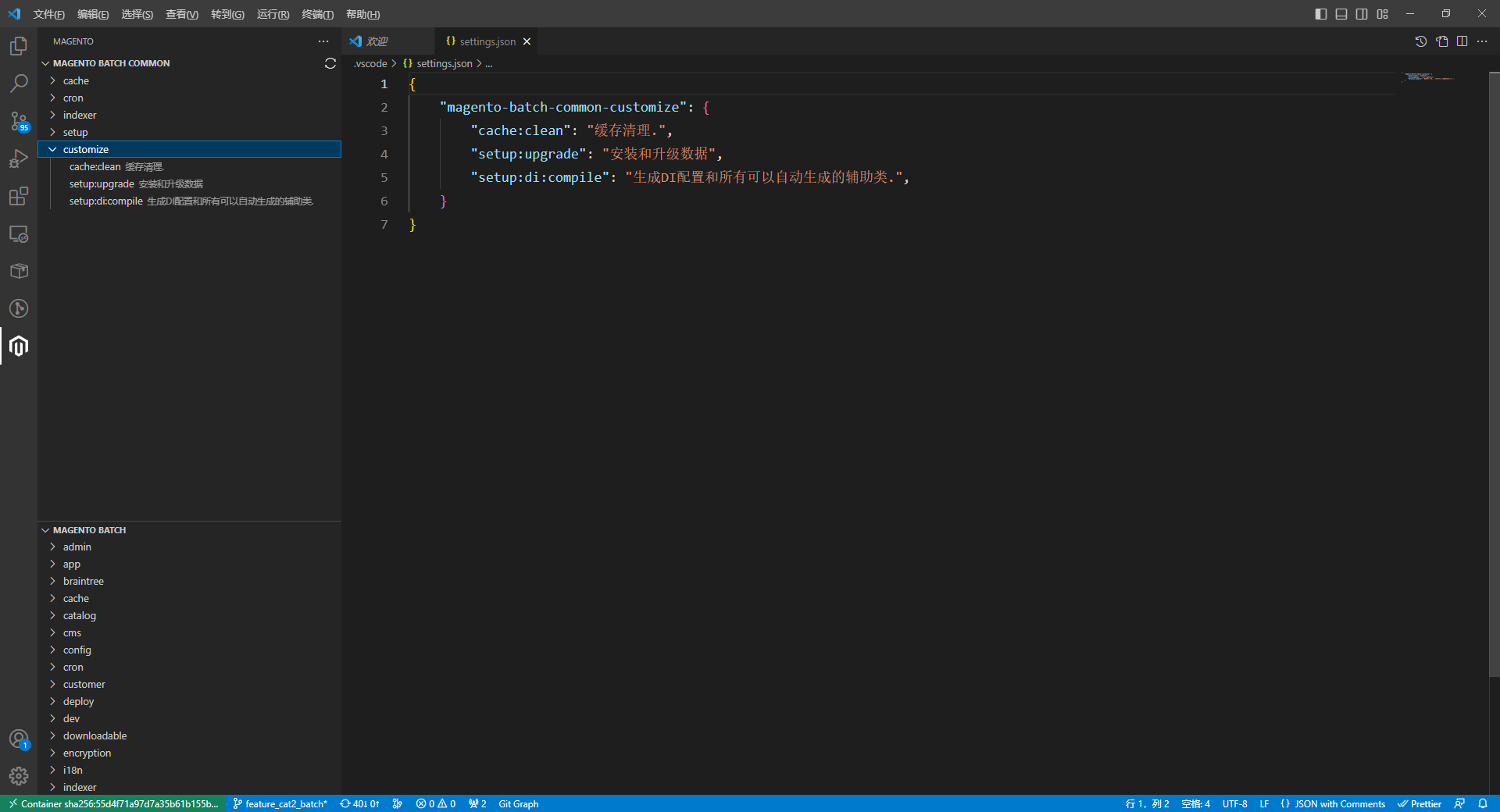
Task: Click the LF end of line indicator
Action: 1264,803
